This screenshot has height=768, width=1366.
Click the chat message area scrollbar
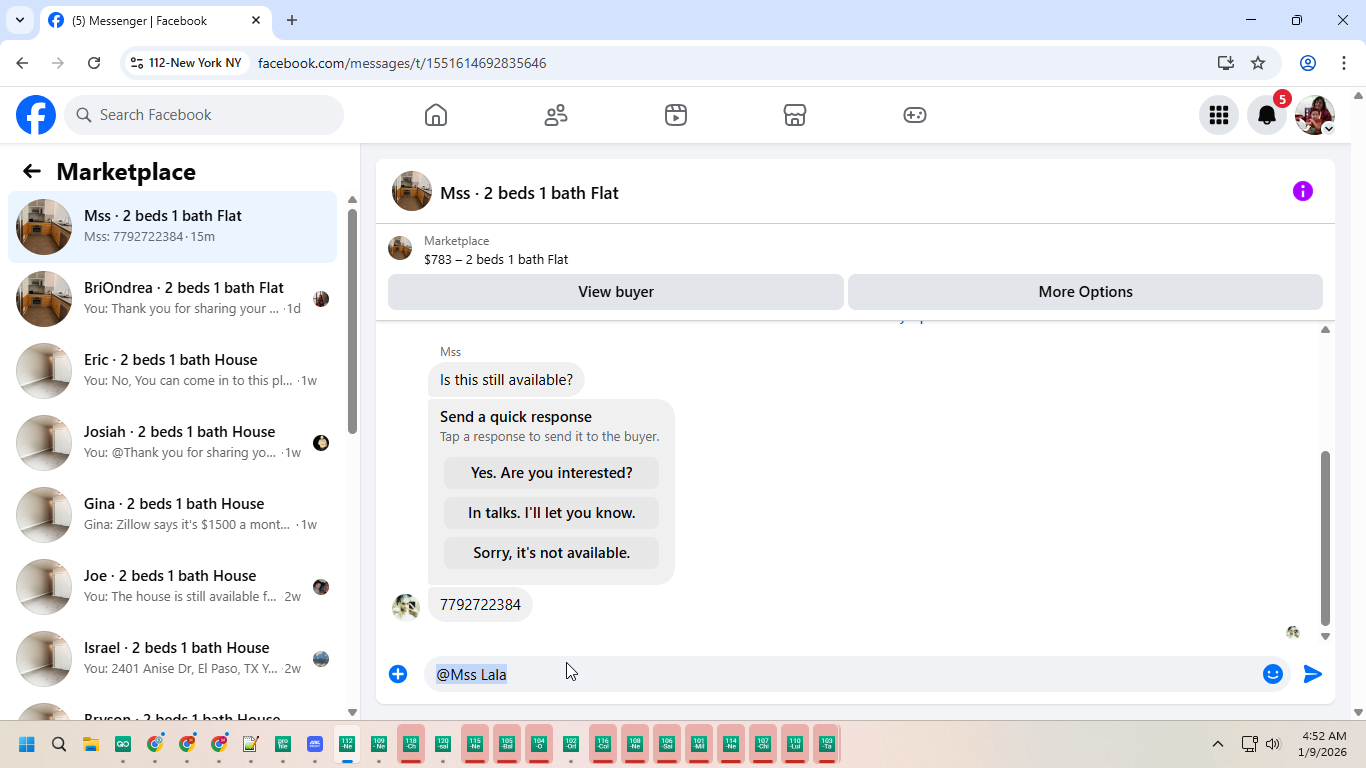[1325, 537]
